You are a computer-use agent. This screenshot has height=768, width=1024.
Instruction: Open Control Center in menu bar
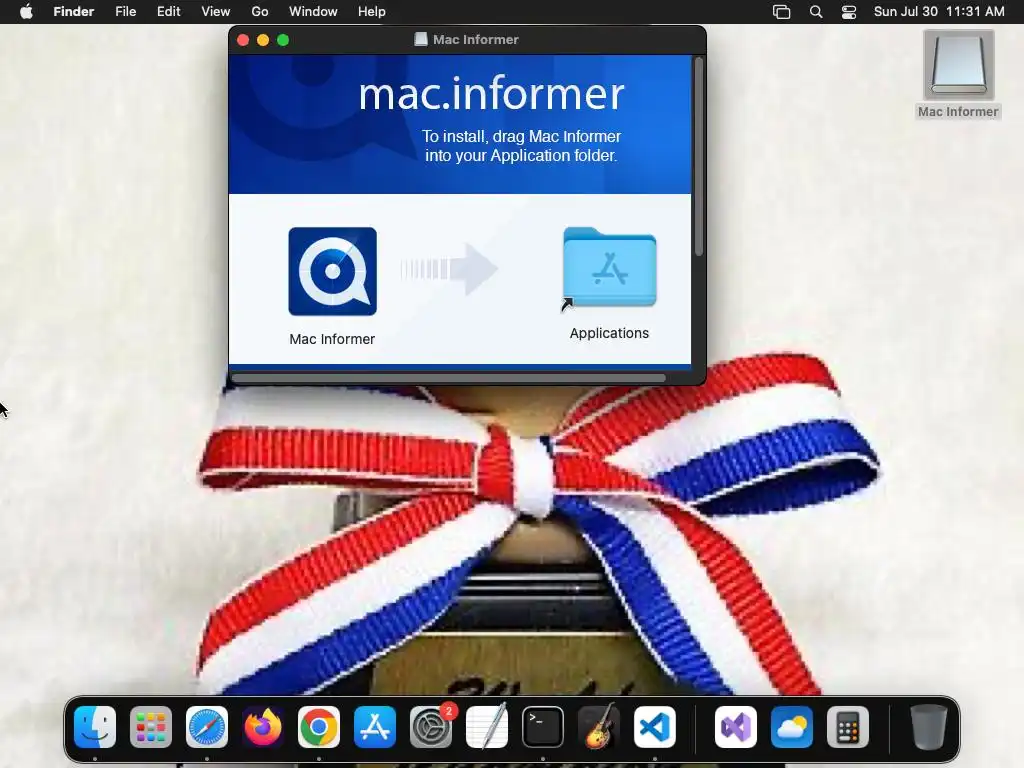coord(848,12)
